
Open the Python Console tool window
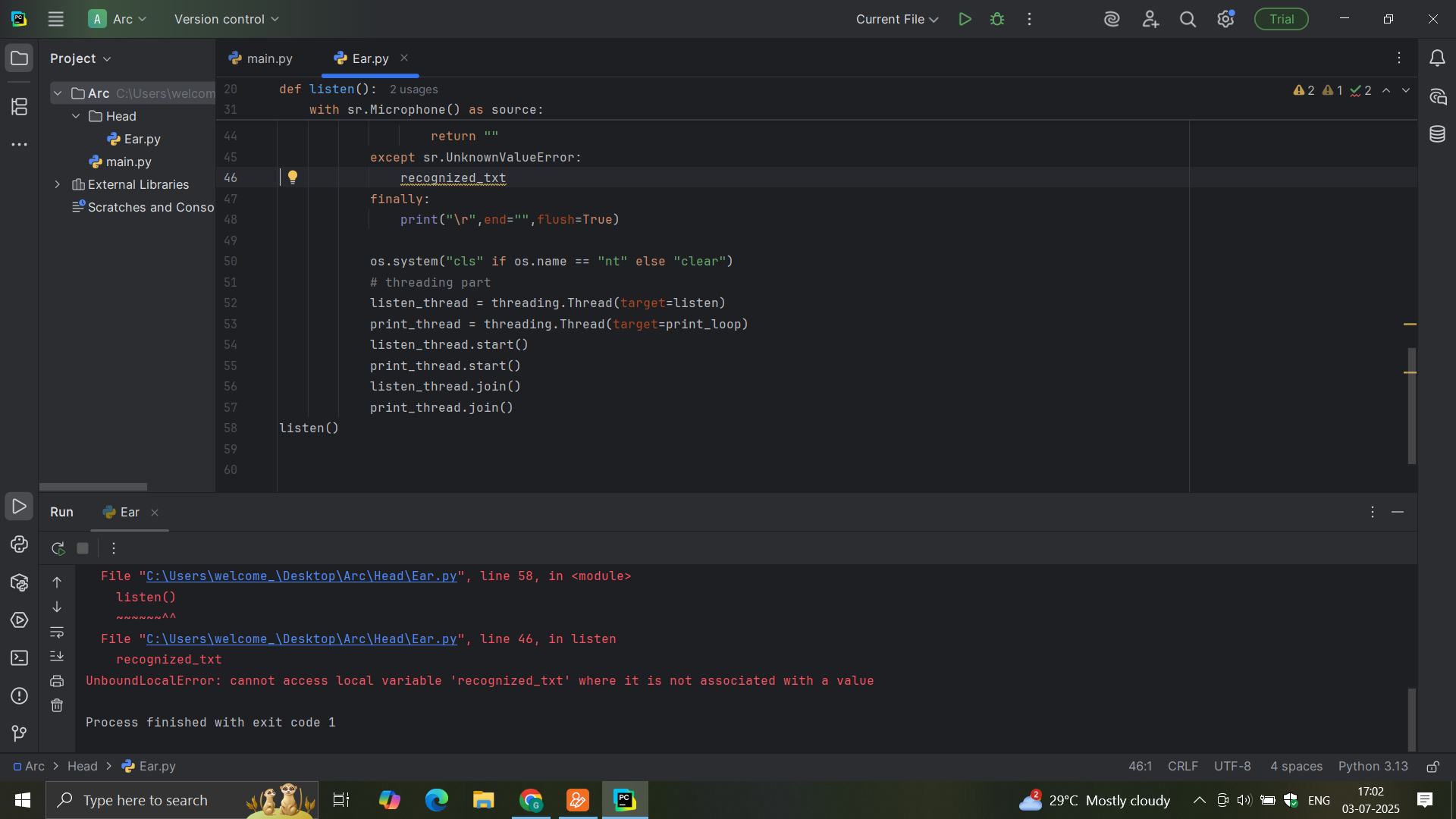[19, 544]
